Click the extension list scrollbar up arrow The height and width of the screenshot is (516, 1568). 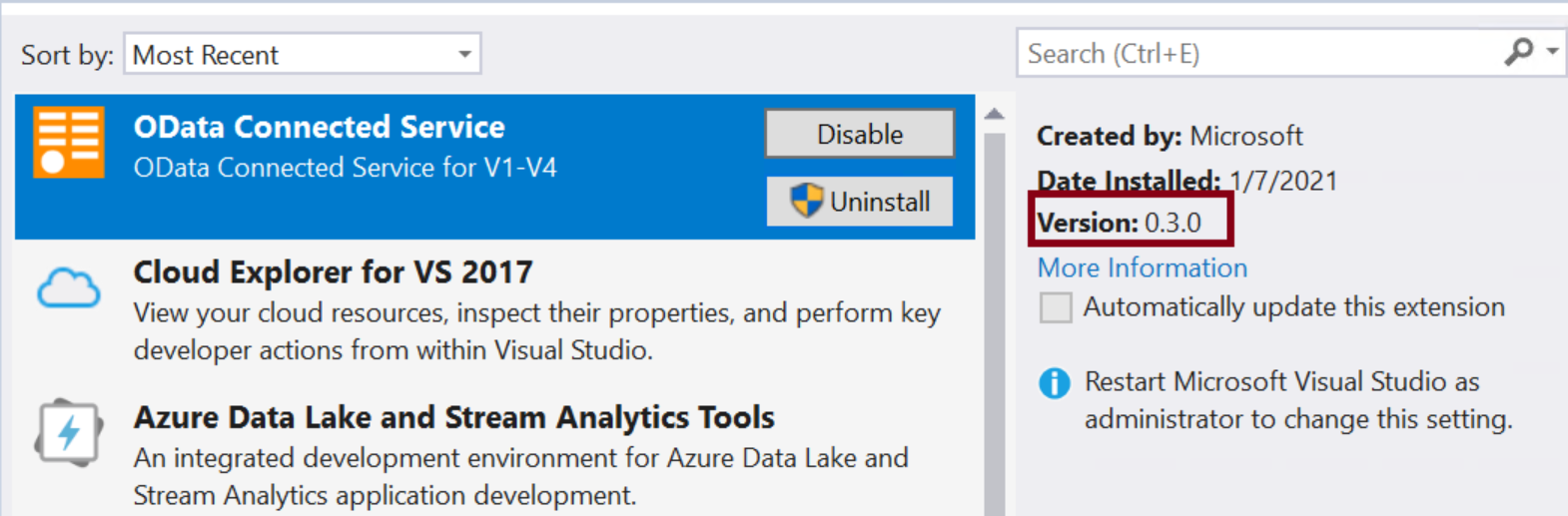[x=995, y=114]
